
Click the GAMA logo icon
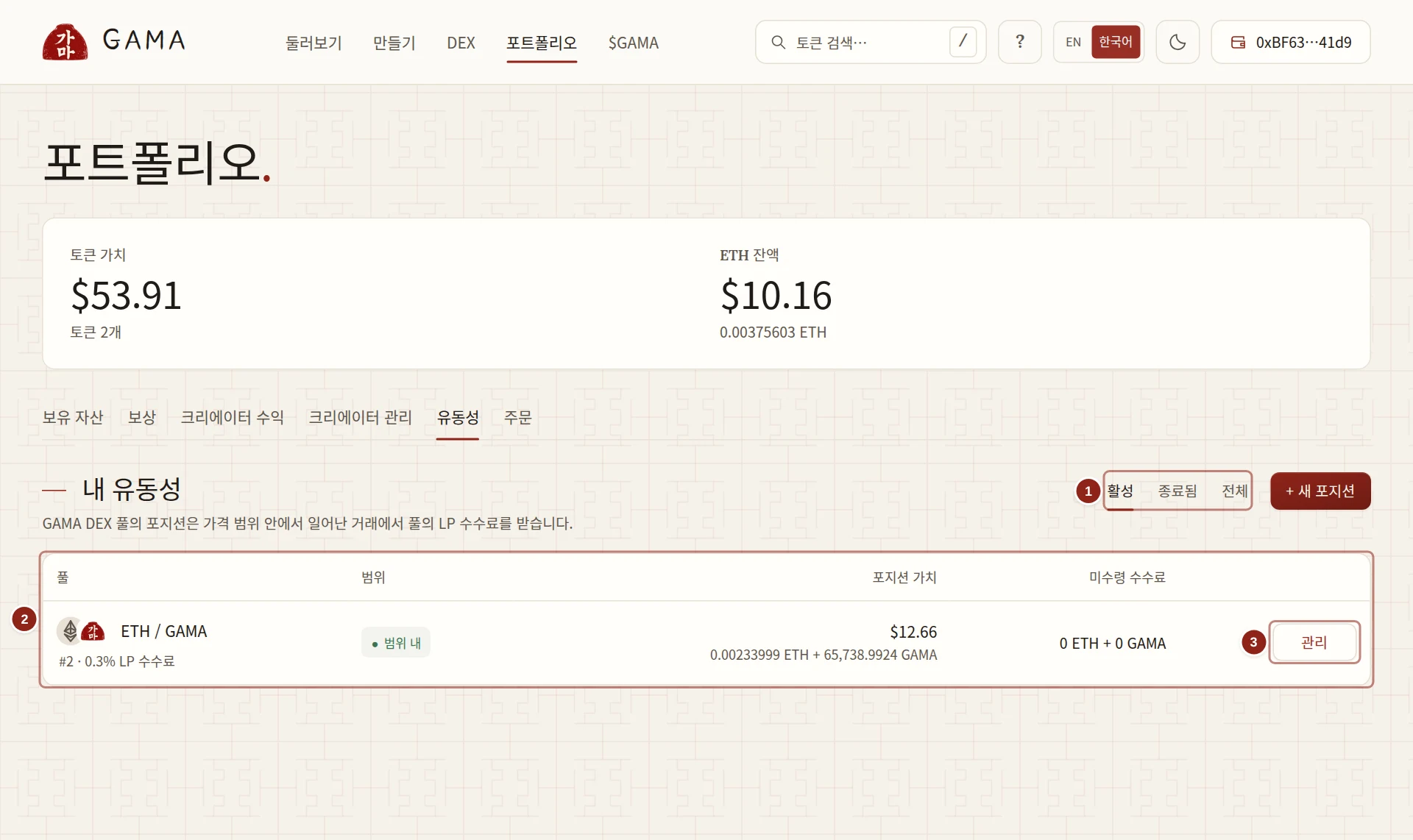click(65, 42)
